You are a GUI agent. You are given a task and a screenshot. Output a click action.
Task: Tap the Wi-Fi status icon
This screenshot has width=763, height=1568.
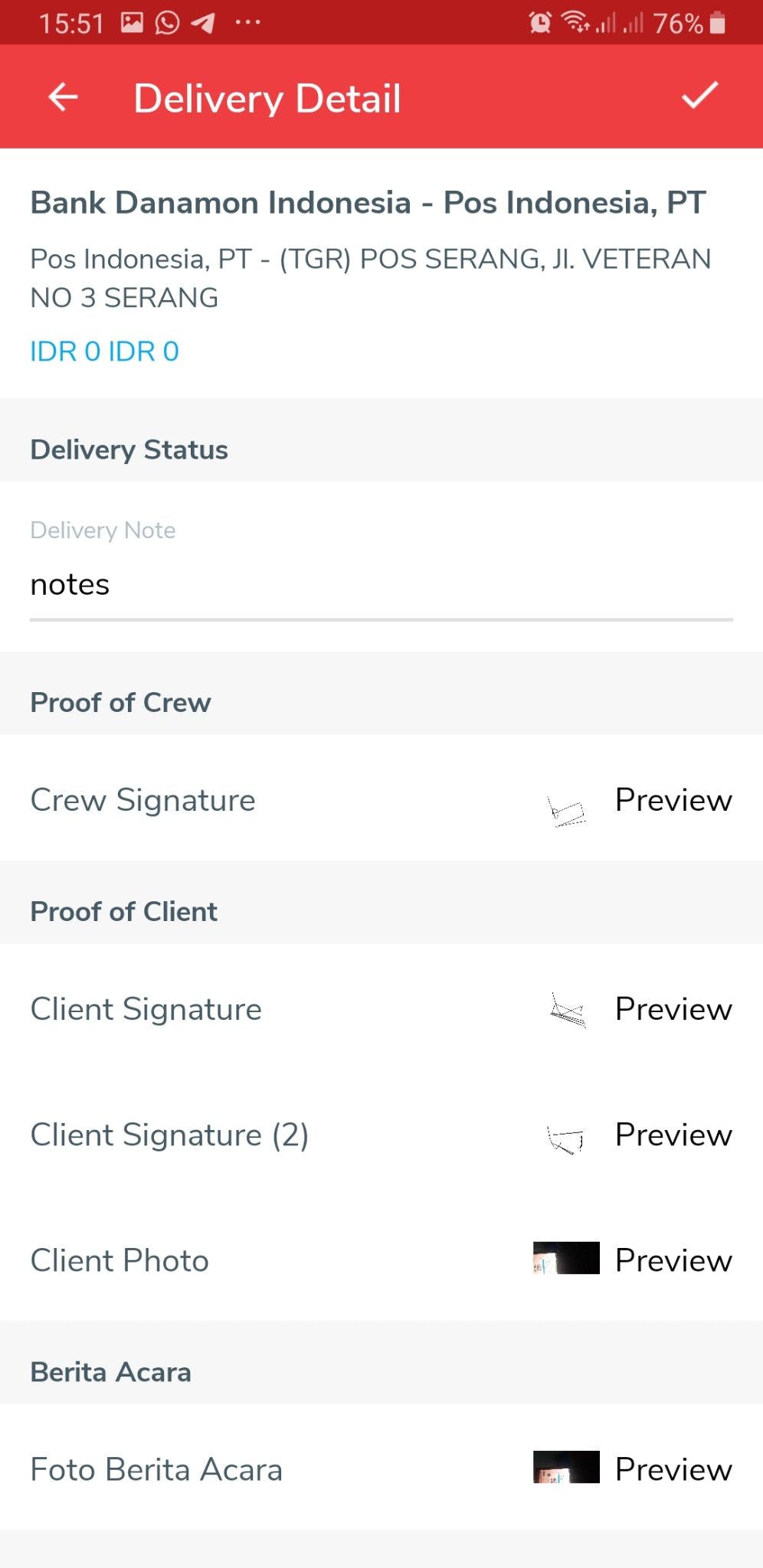tap(575, 22)
